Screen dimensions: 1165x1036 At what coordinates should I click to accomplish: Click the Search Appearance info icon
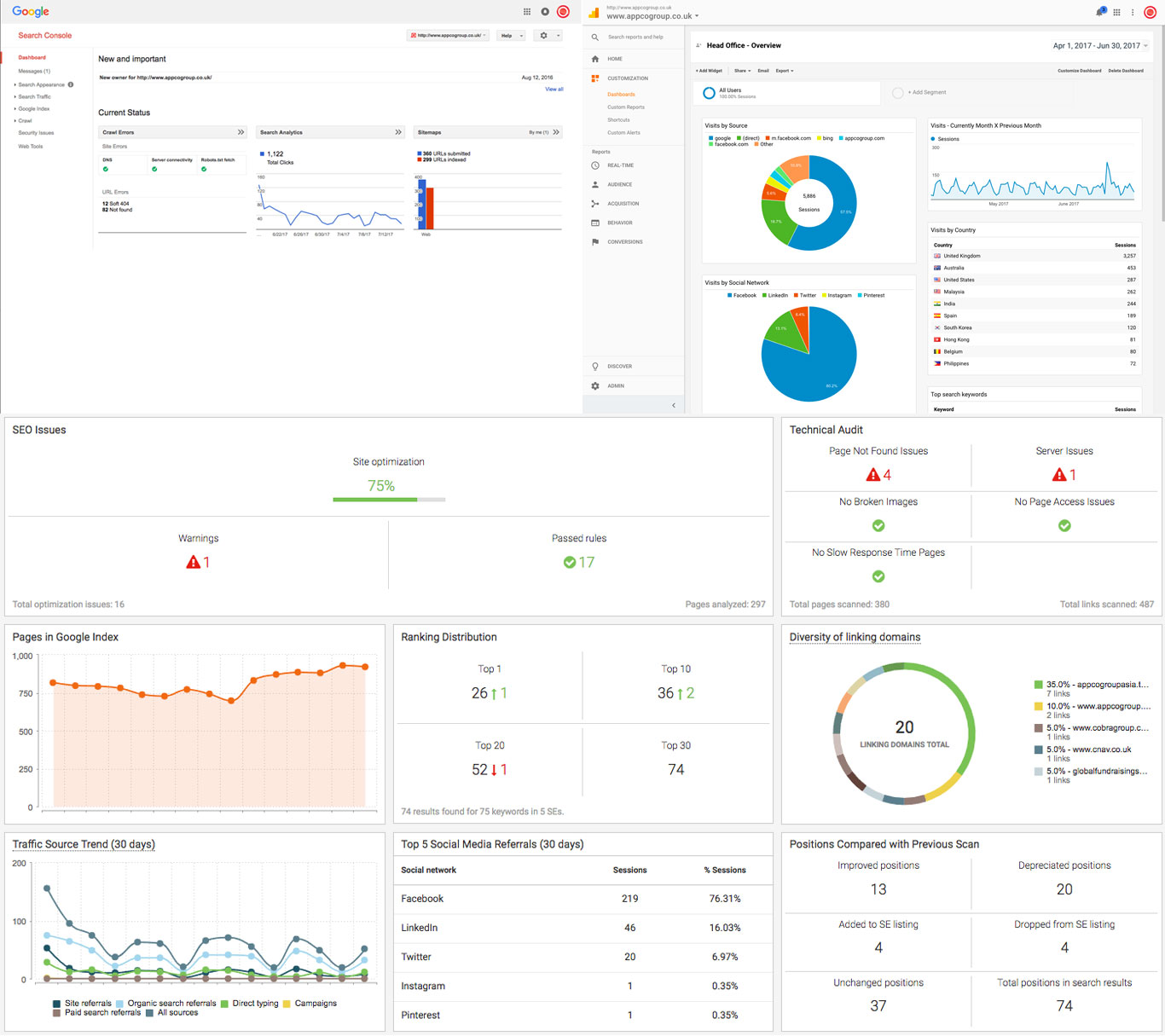click(x=71, y=84)
